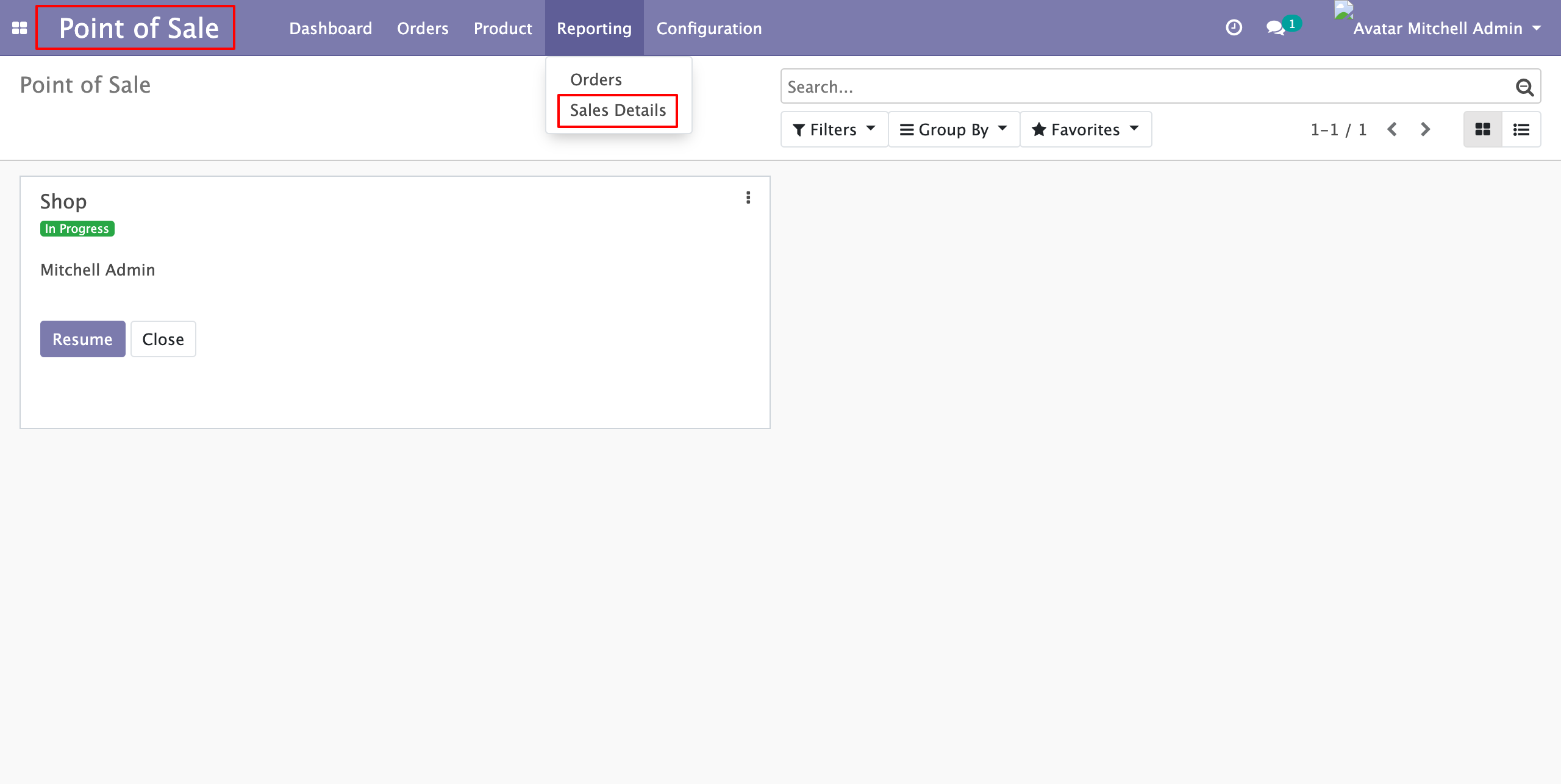This screenshot has width=1561, height=784.
Task: Click the notification count badge 1
Action: [x=1291, y=24]
